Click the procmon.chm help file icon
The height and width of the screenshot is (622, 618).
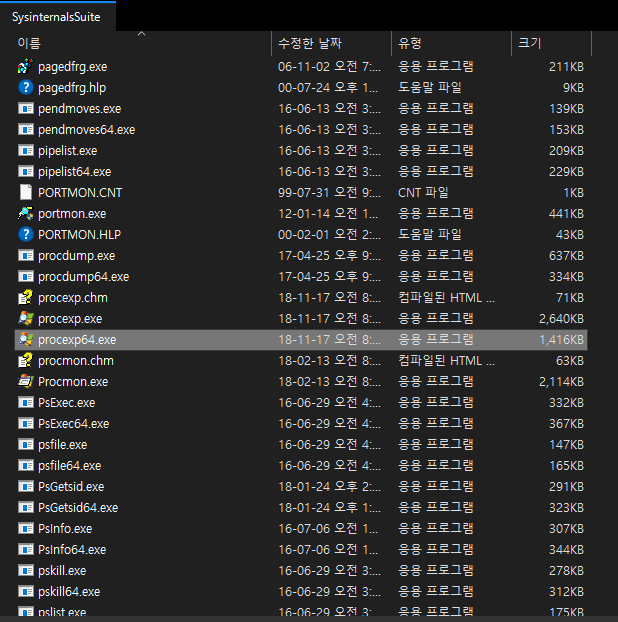(x=26, y=361)
